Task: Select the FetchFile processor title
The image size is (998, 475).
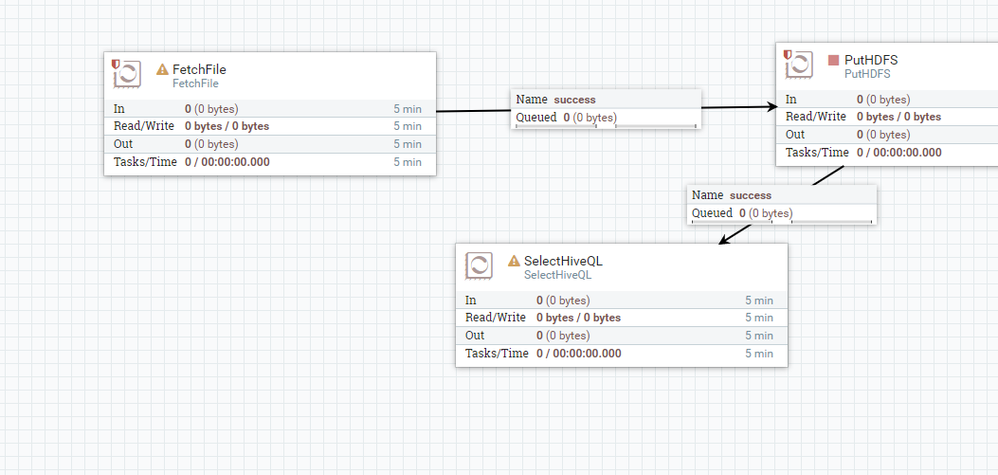Action: pos(199,69)
